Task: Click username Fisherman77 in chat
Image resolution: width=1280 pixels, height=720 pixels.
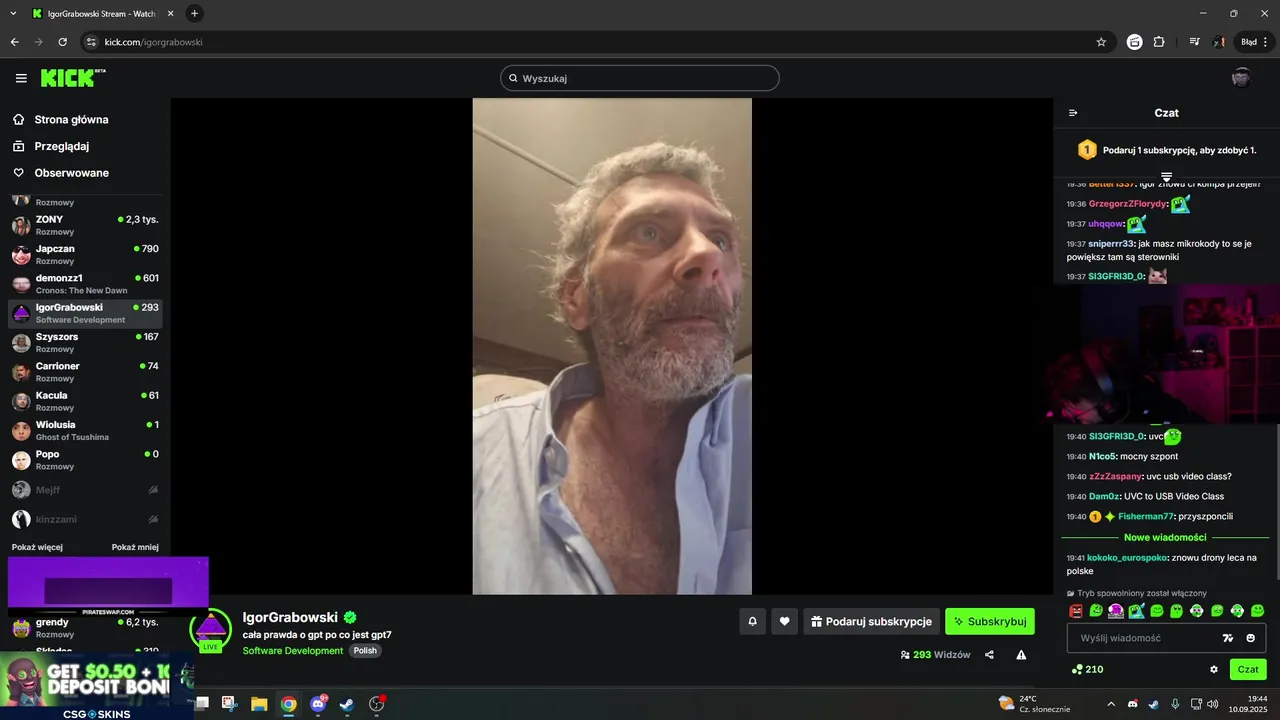Action: click(1146, 517)
